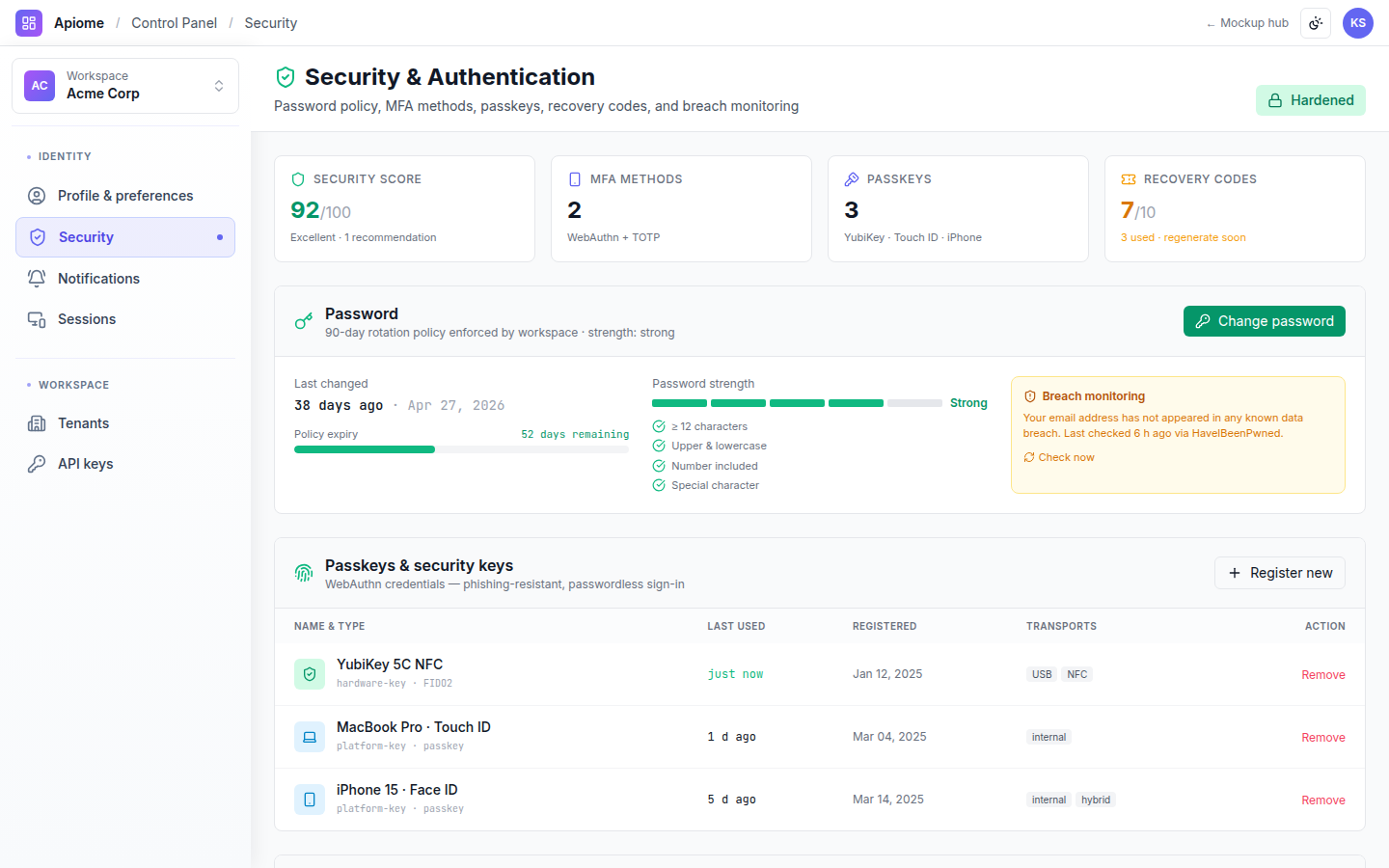Click 'Mar 14, 2025' registered date
The image size is (1389, 868).
click(x=888, y=800)
